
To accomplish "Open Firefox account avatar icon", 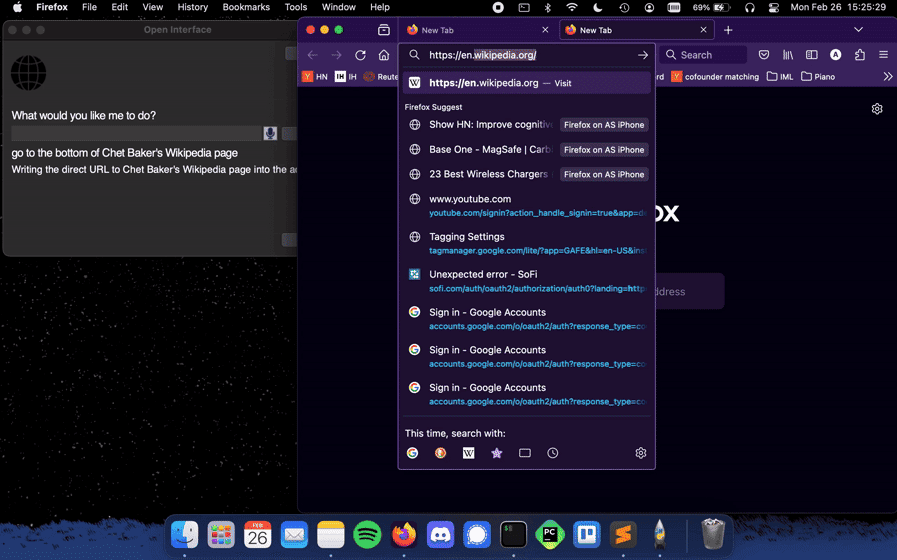I will coord(835,55).
